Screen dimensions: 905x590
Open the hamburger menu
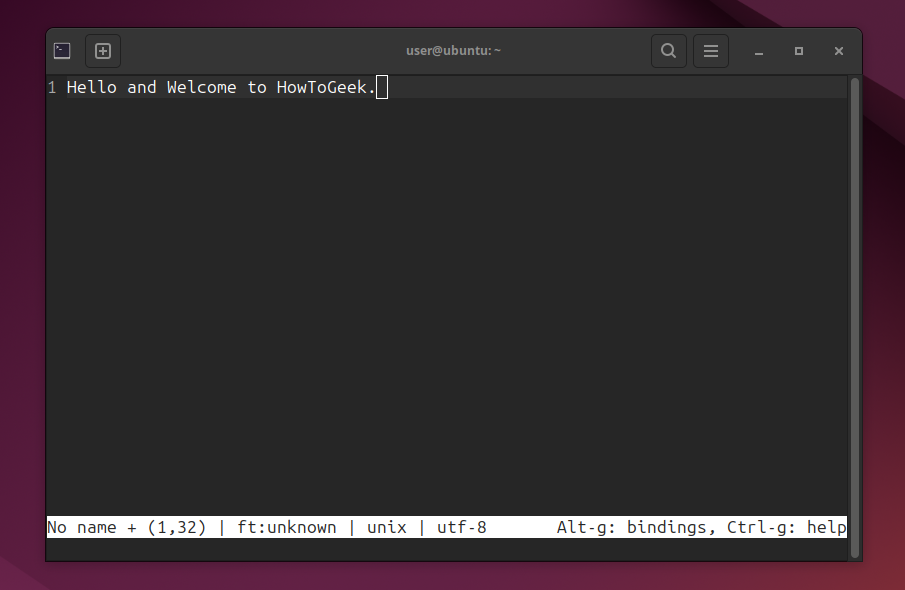710,51
